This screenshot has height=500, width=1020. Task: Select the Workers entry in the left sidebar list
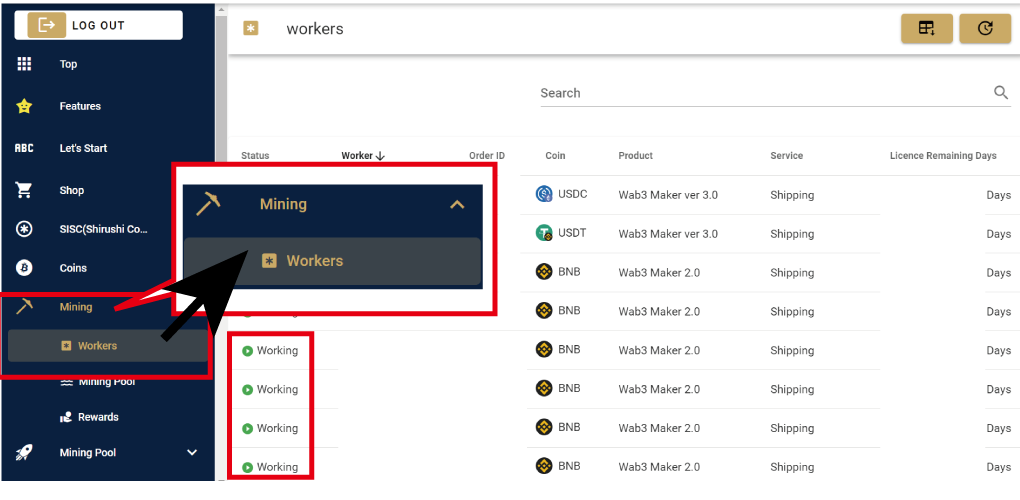tap(107, 345)
